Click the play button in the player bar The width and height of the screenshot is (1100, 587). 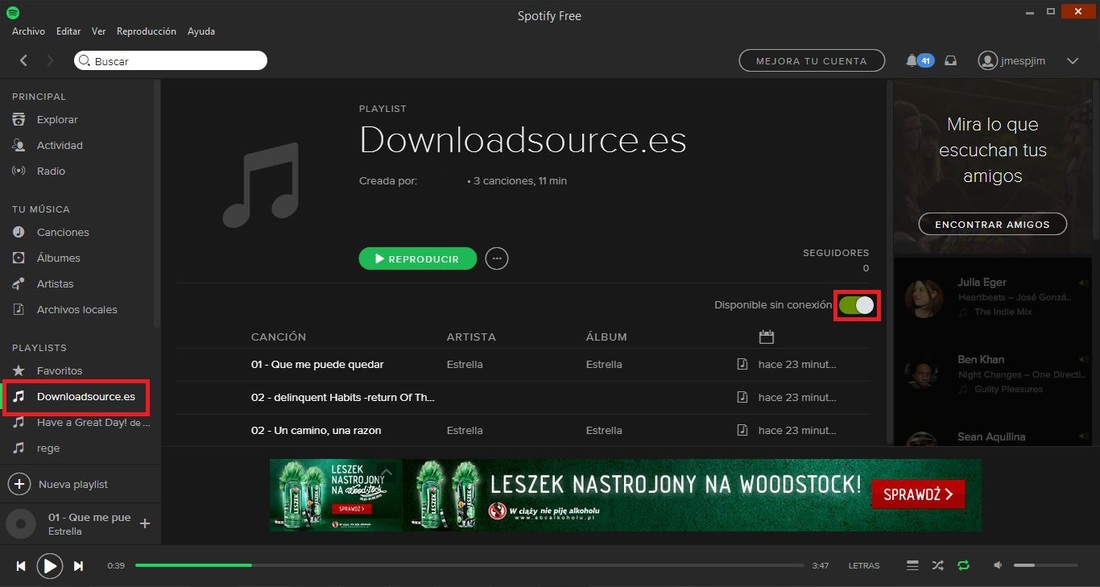[x=50, y=565]
